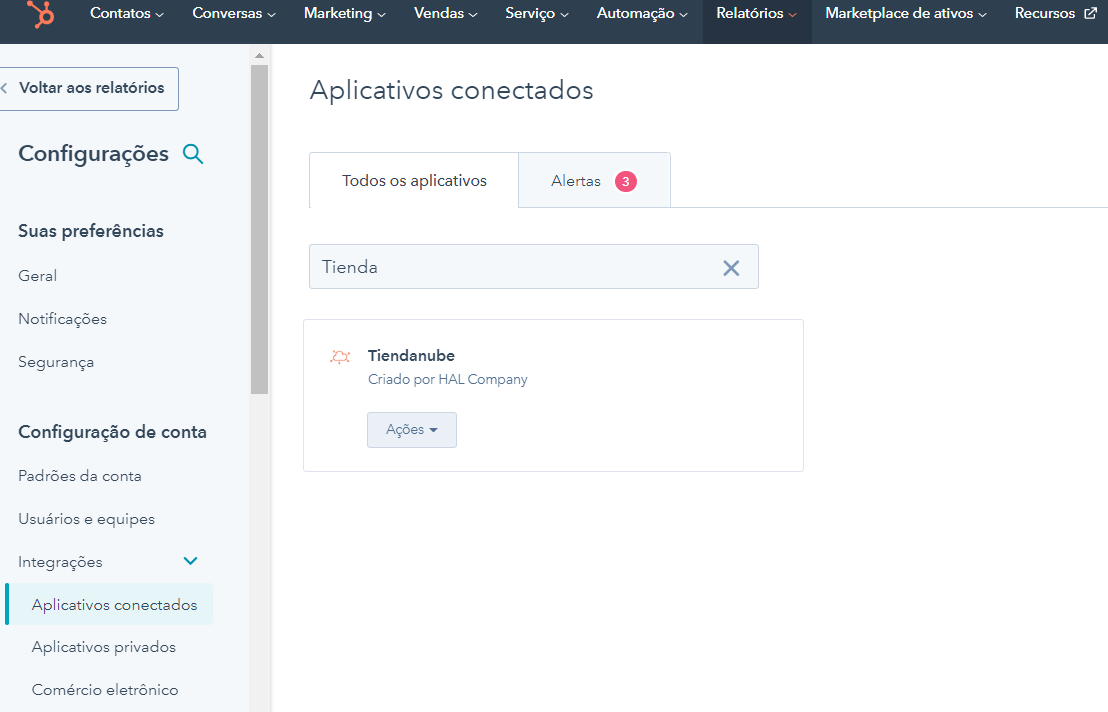
Task: Select the Aplicativos conectados sidebar item
Action: click(x=113, y=604)
